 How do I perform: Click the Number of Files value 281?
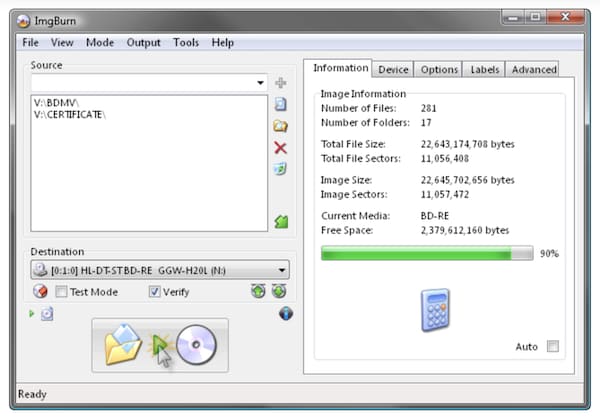[429, 108]
